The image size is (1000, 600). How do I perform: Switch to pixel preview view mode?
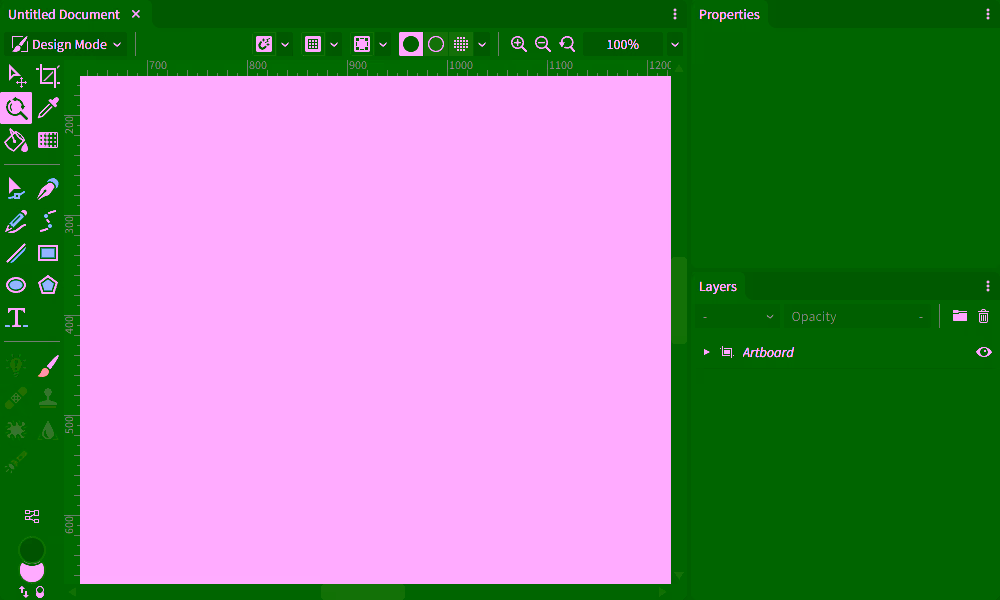tap(460, 44)
